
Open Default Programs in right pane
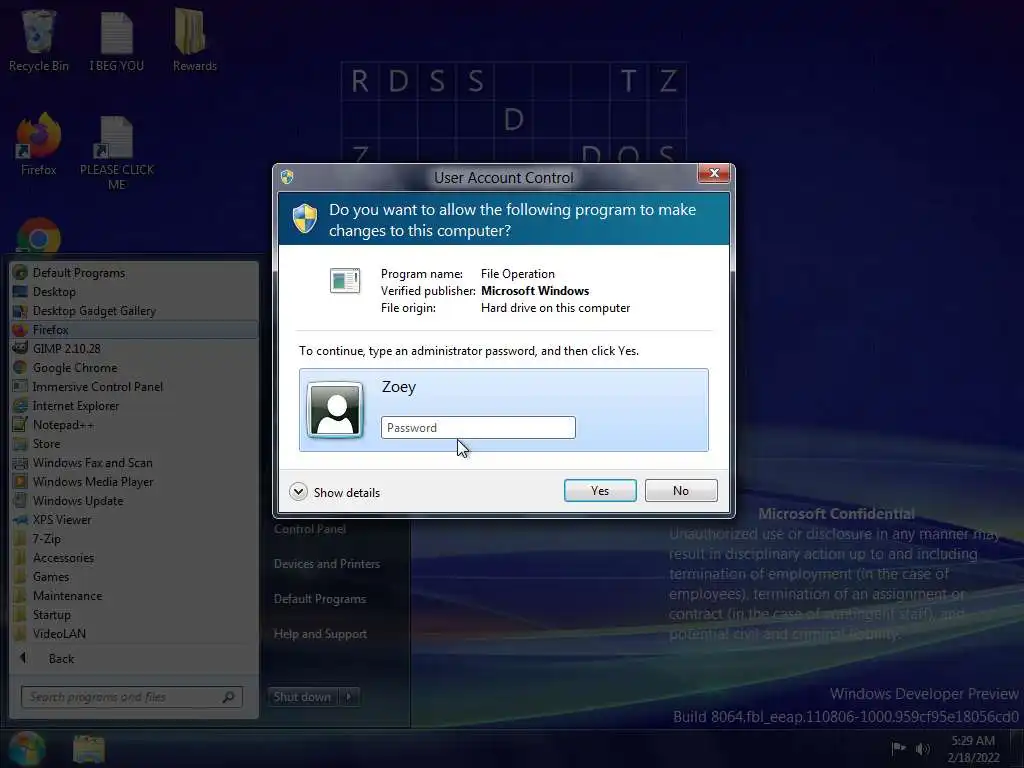[320, 599]
